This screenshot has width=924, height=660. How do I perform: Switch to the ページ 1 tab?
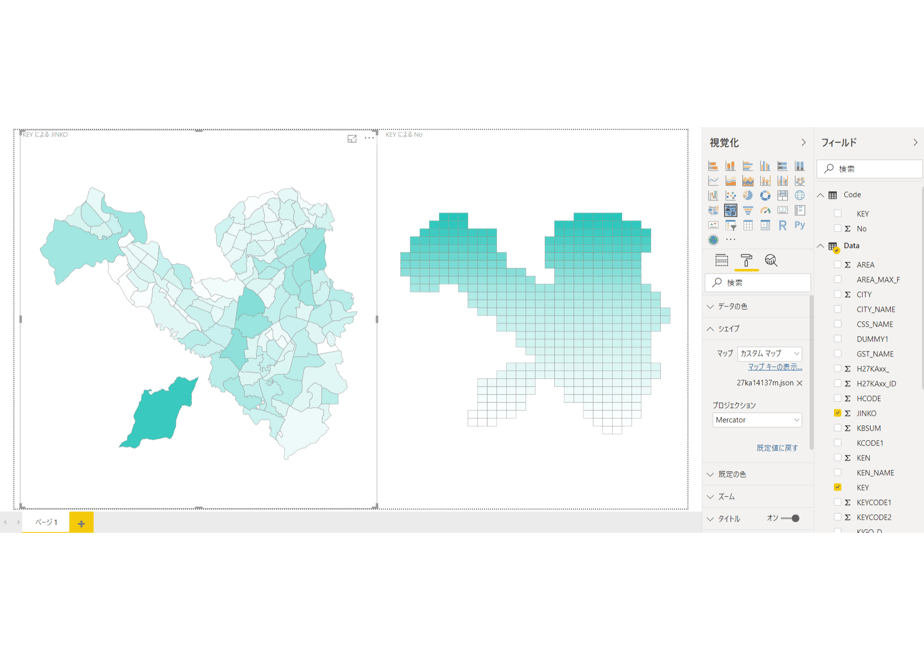click(x=46, y=522)
